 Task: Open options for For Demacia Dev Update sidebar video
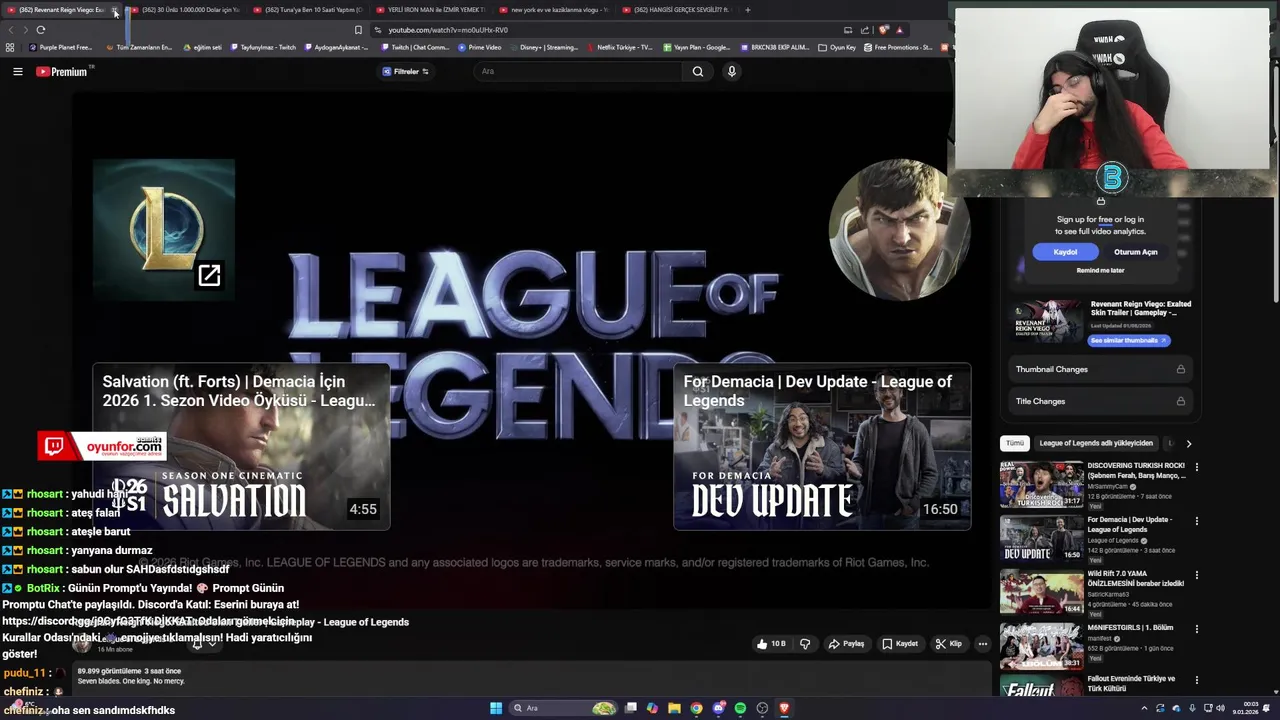pos(1196,521)
